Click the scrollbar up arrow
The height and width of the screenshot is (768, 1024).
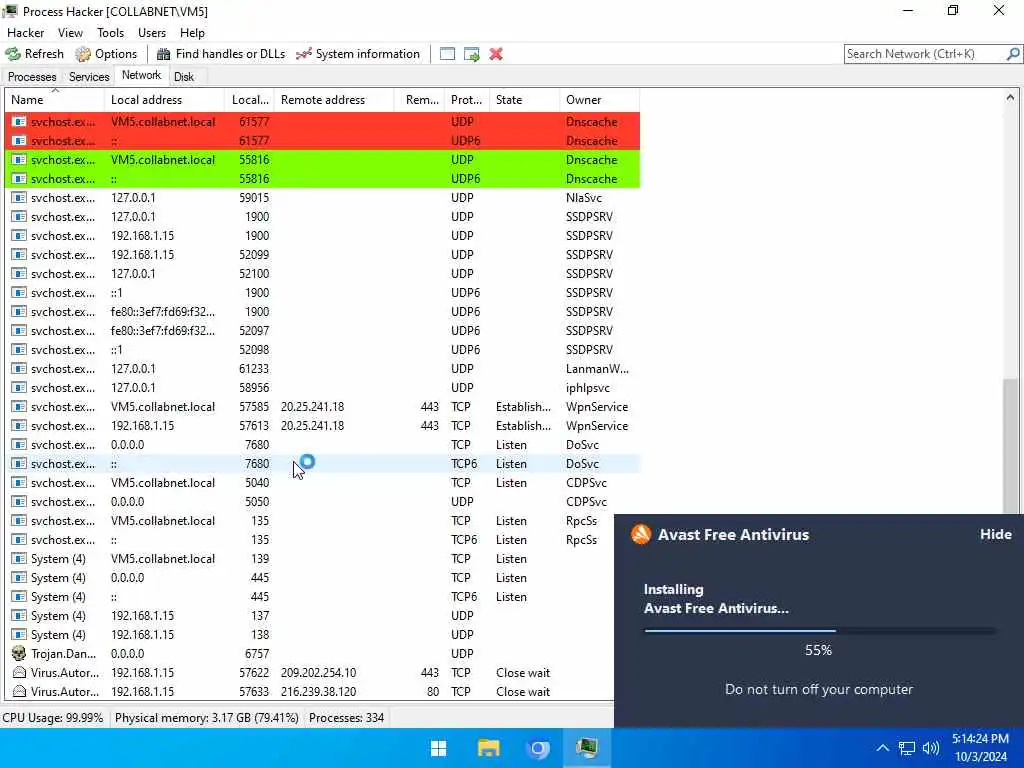tap(1010, 97)
